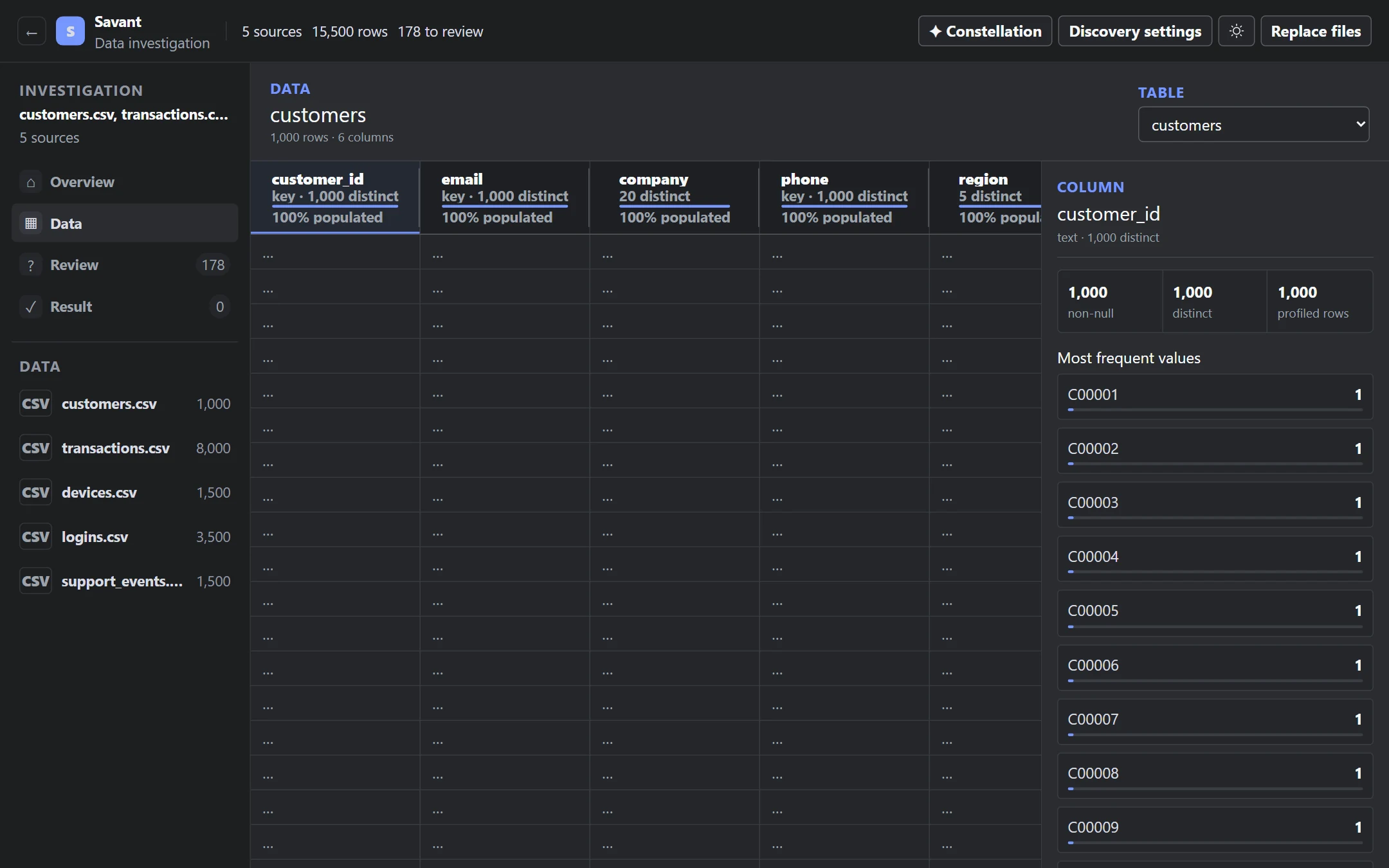Click the 1,000 non-null stat card
Screen dimensions: 1389x868
(1110, 302)
